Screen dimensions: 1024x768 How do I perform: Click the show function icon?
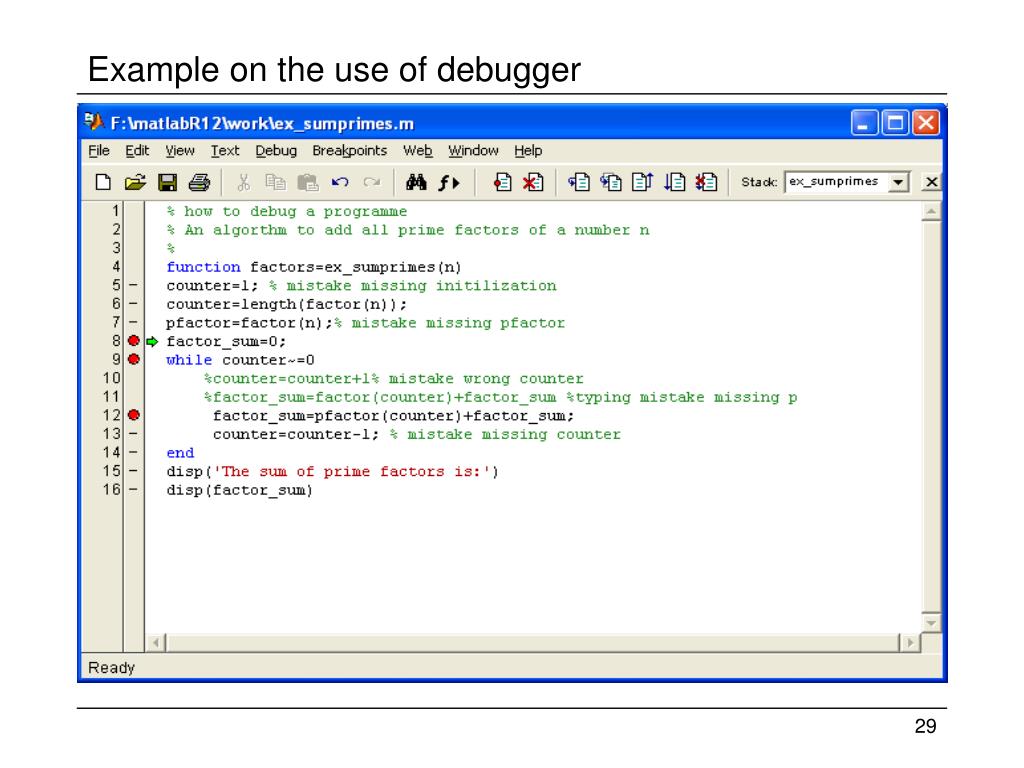(x=449, y=182)
